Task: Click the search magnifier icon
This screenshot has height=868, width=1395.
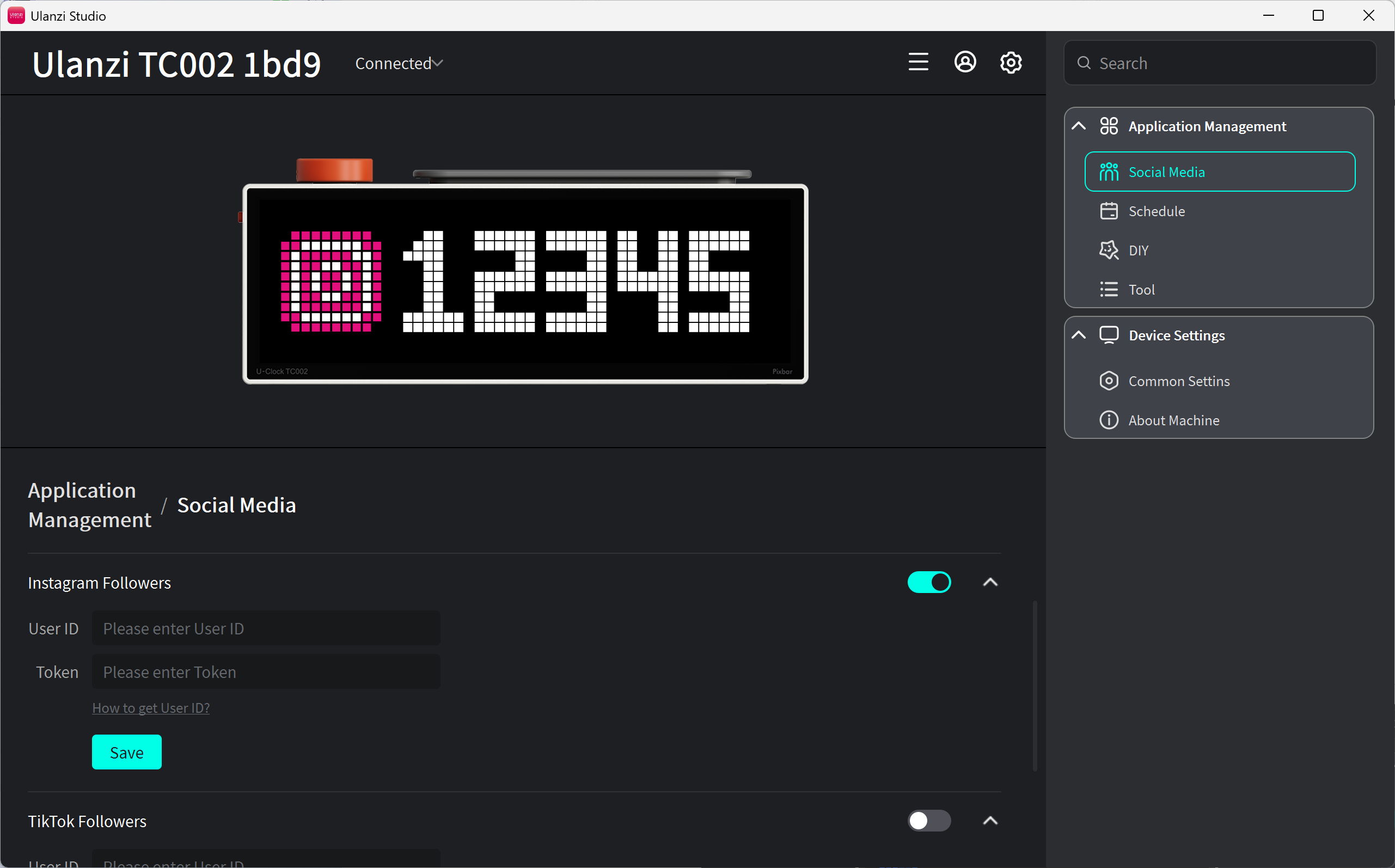Action: (1084, 63)
